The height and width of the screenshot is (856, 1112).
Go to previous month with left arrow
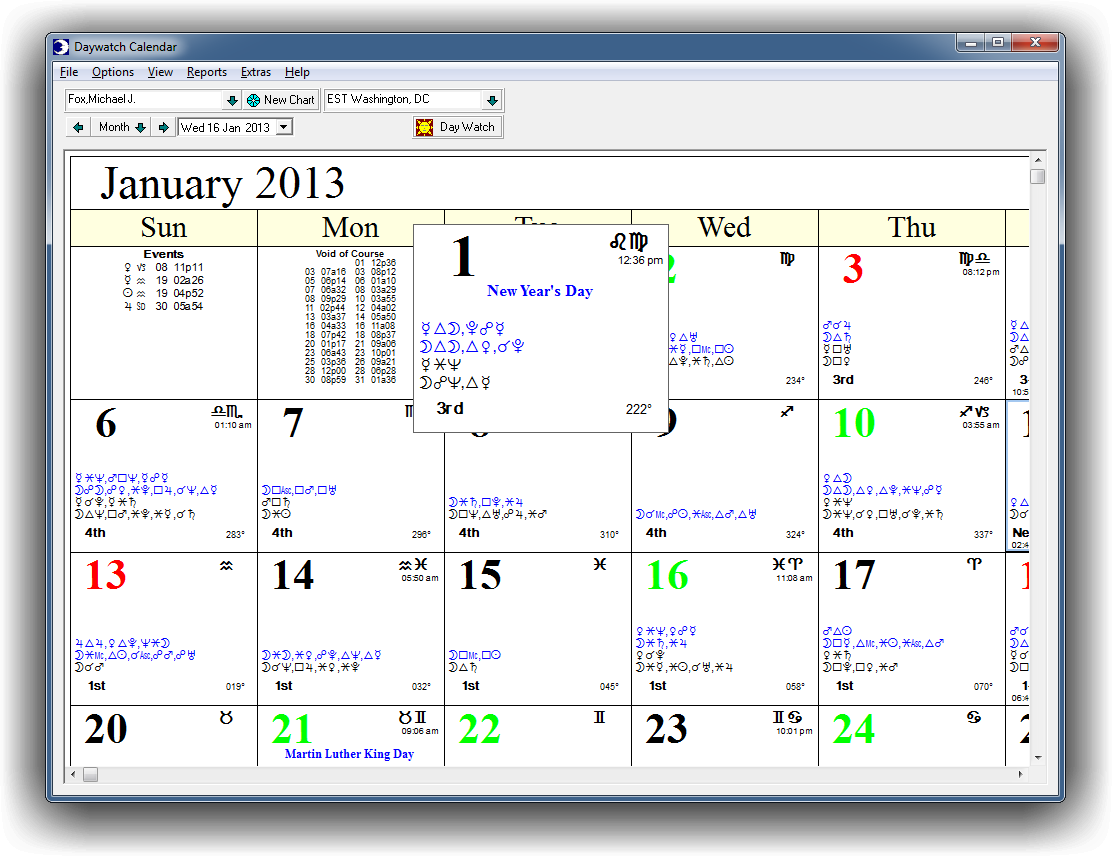78,127
